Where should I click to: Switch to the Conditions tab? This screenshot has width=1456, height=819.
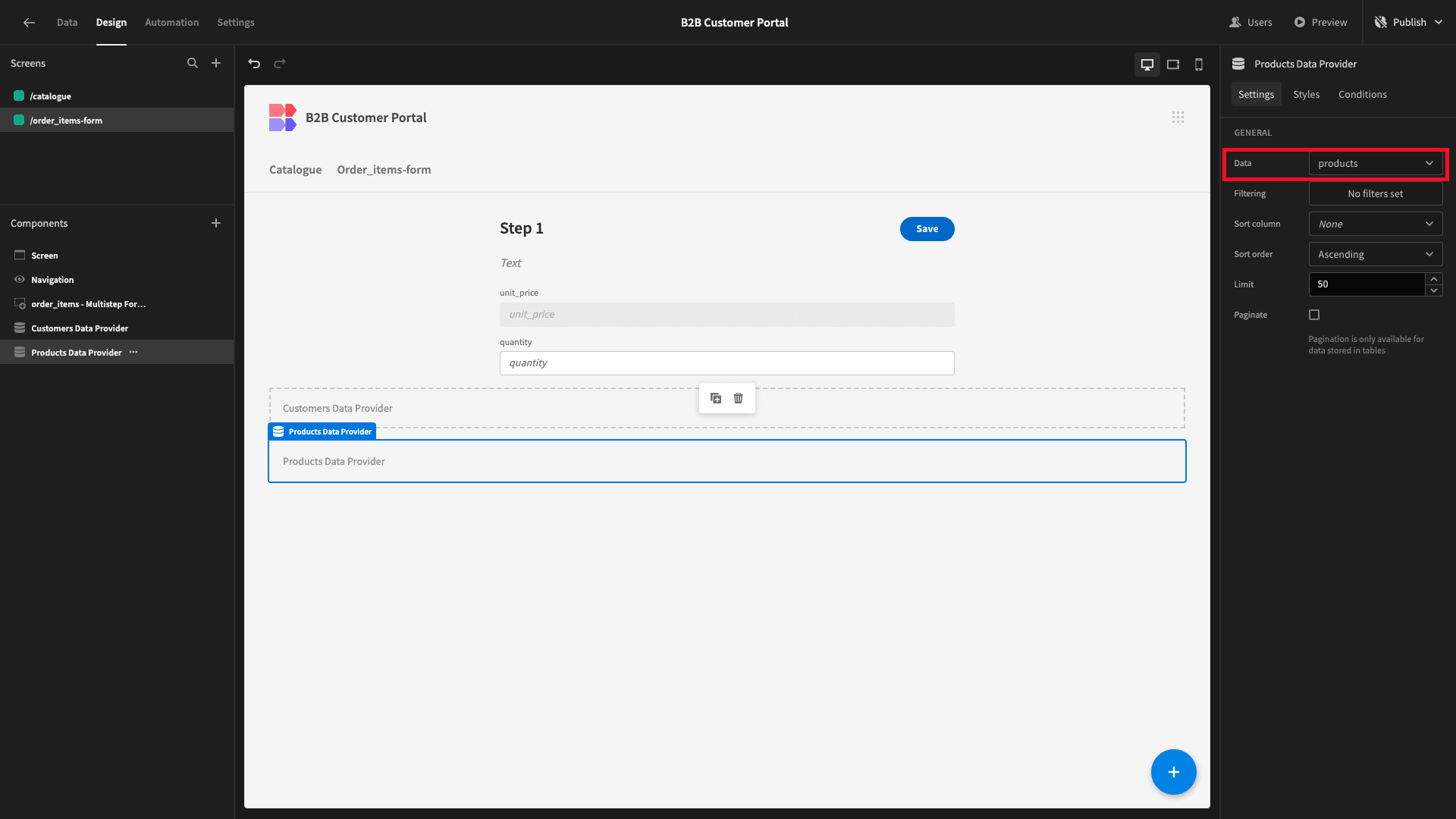[x=1363, y=94]
